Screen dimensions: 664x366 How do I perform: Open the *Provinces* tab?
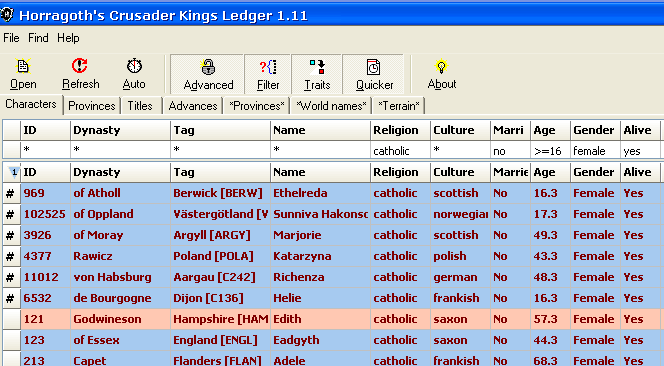(257, 106)
